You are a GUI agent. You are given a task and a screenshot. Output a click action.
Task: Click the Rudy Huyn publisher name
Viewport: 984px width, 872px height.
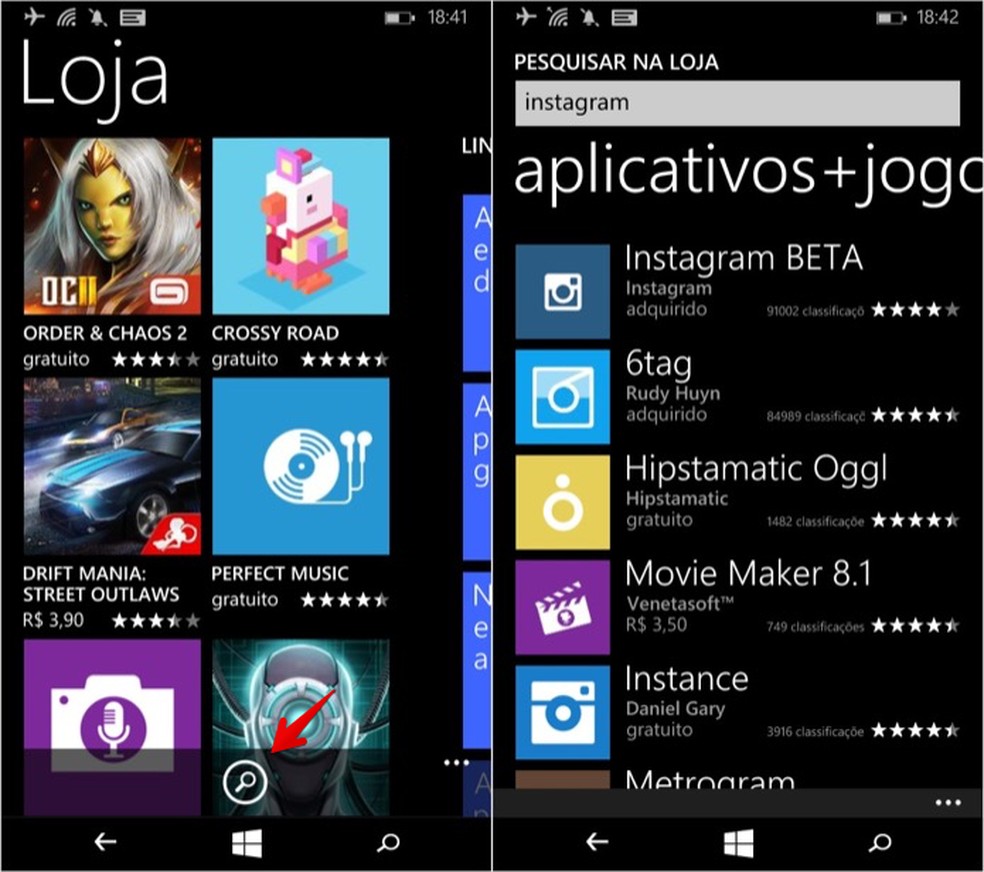tap(673, 393)
